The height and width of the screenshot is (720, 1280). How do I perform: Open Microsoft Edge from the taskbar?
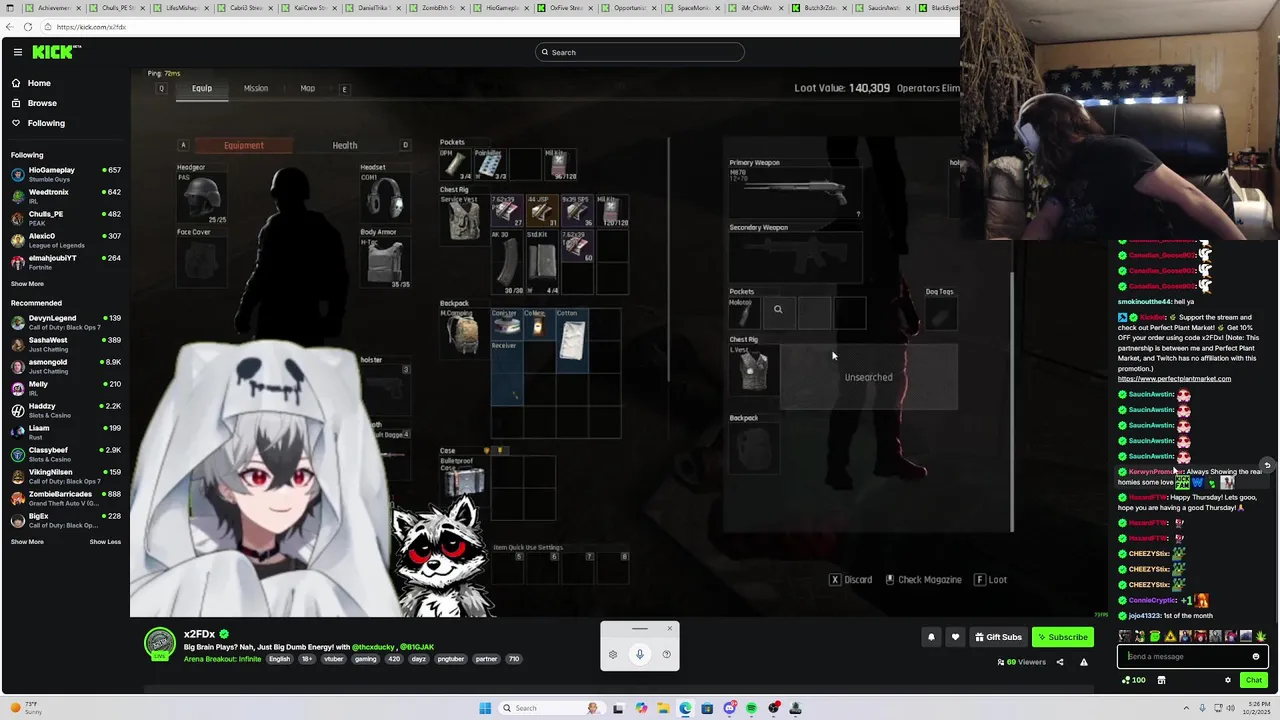[685, 708]
